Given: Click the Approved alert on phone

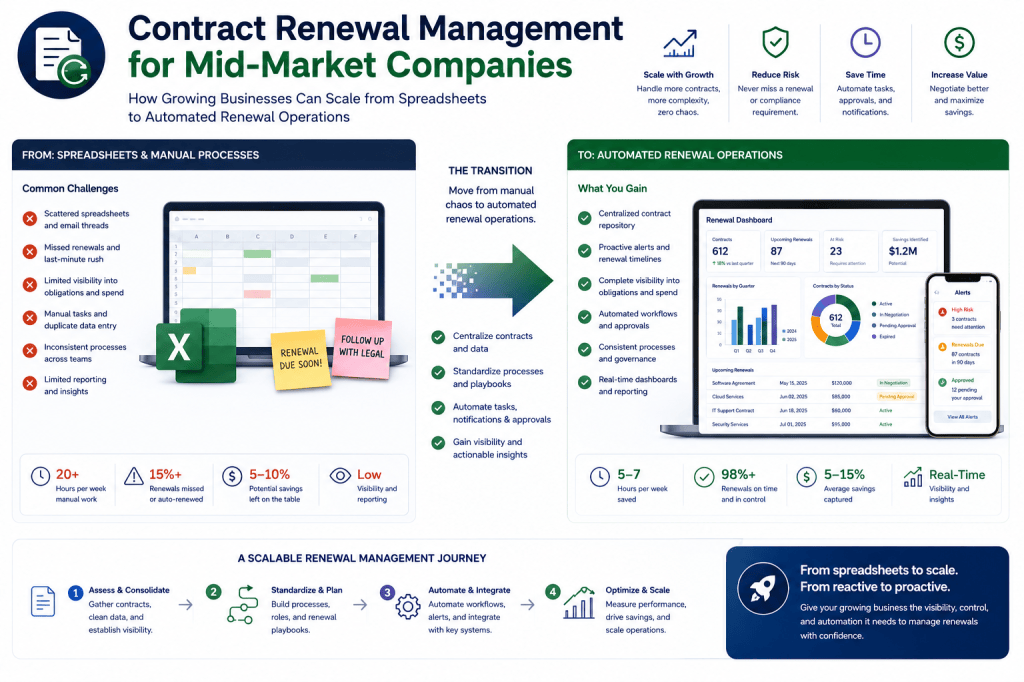Looking at the screenshot, I should (x=963, y=389).
